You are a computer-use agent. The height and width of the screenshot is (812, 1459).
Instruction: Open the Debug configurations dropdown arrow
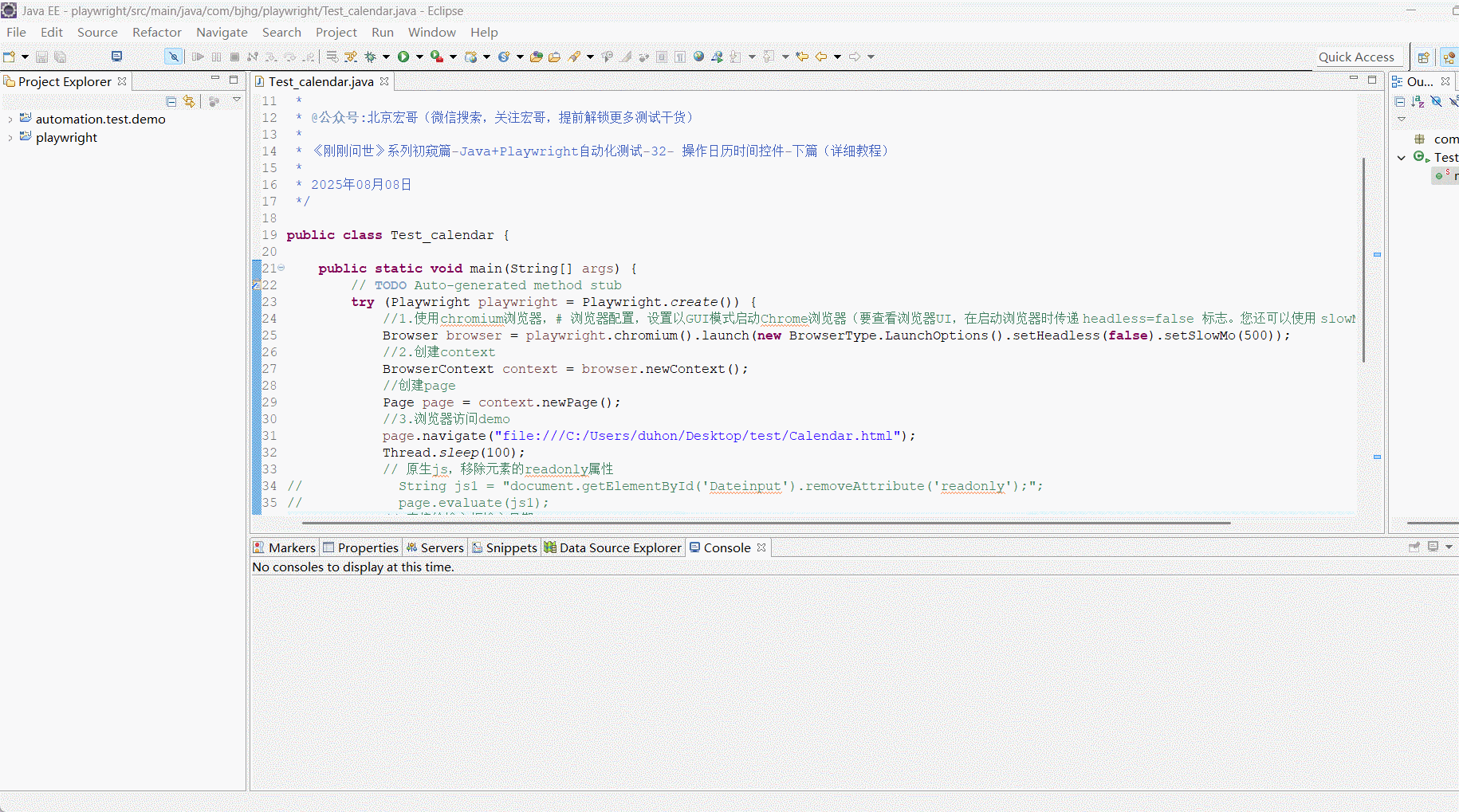tap(386, 57)
